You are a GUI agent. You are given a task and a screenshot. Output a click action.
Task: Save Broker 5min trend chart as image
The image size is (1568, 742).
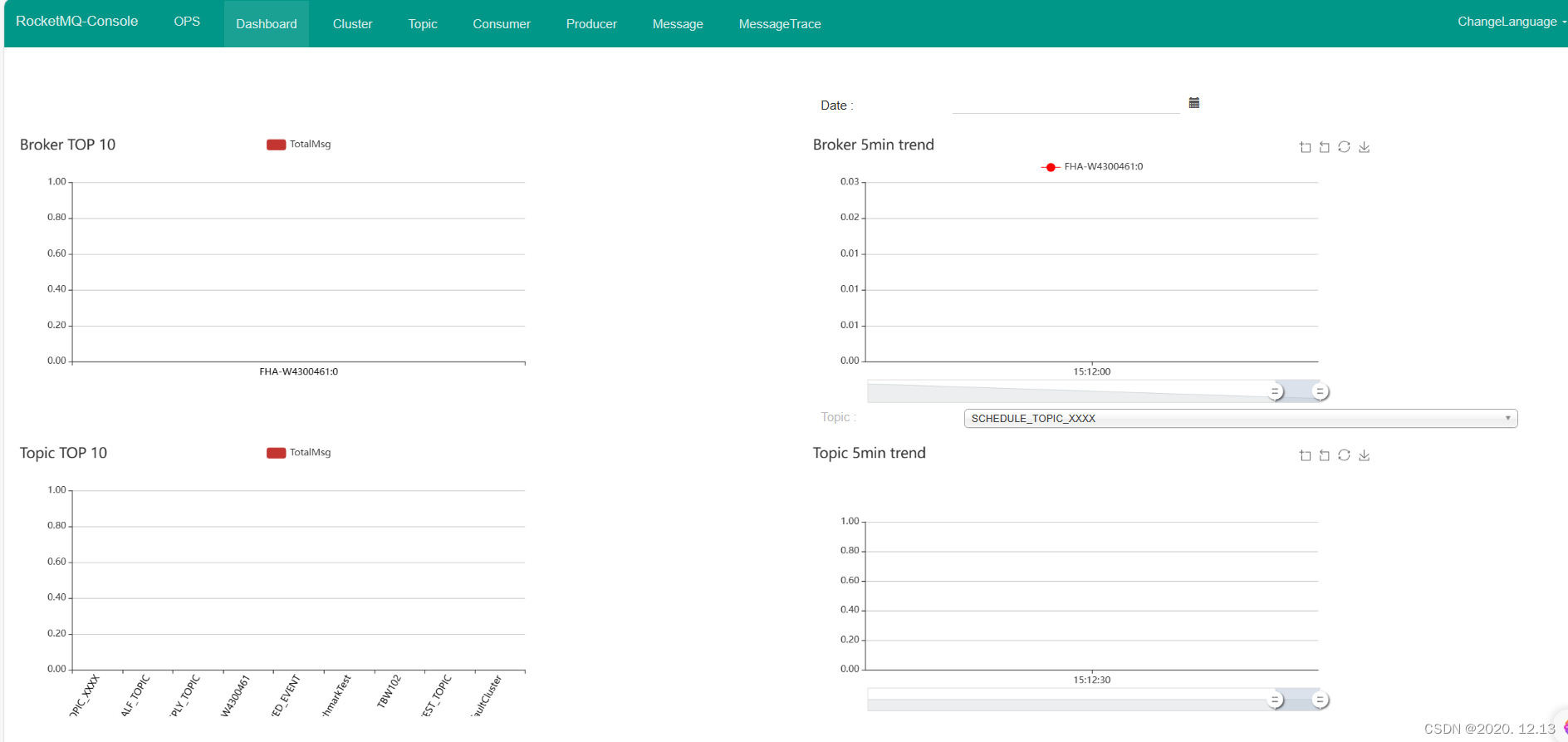(x=1364, y=147)
